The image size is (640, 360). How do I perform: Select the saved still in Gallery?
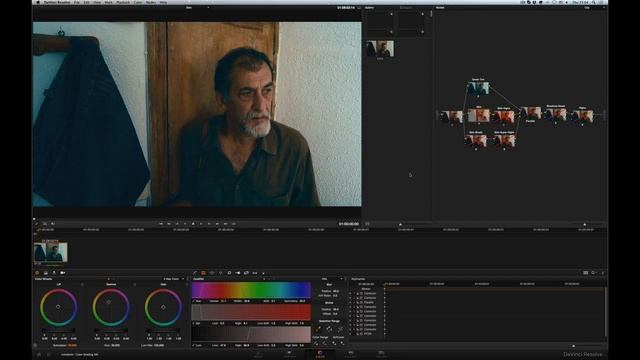380,49
